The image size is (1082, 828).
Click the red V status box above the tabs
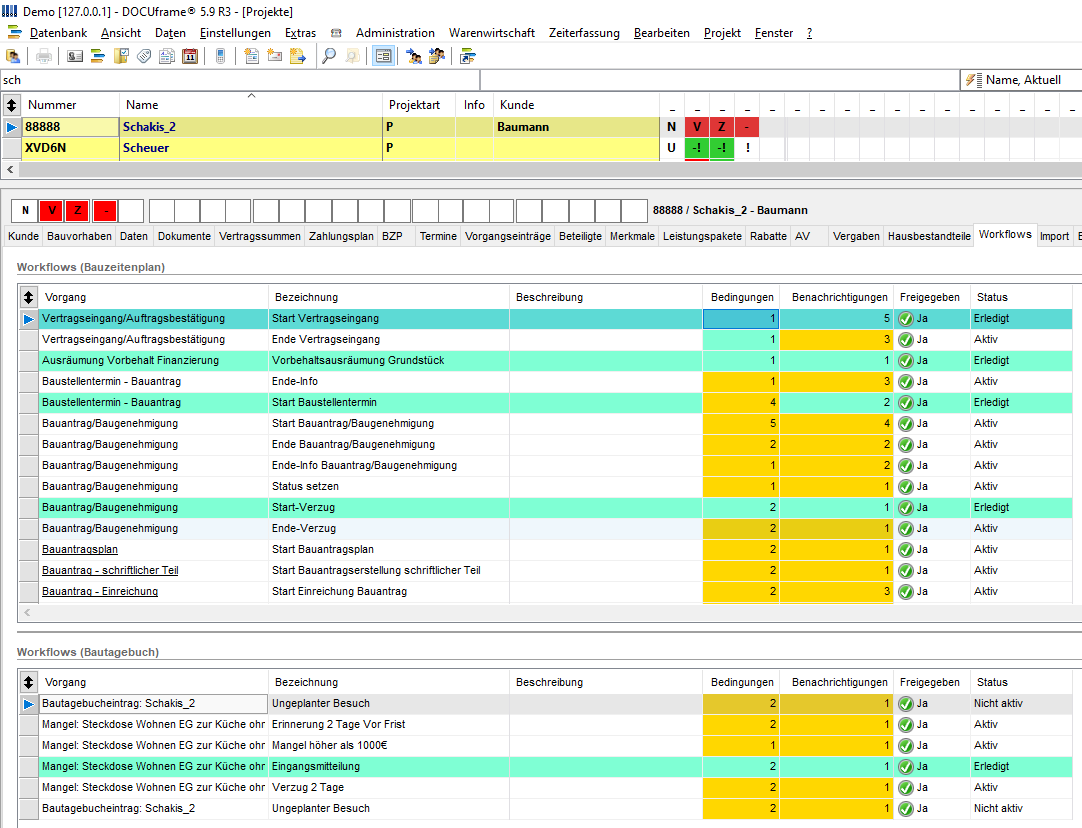click(52, 210)
